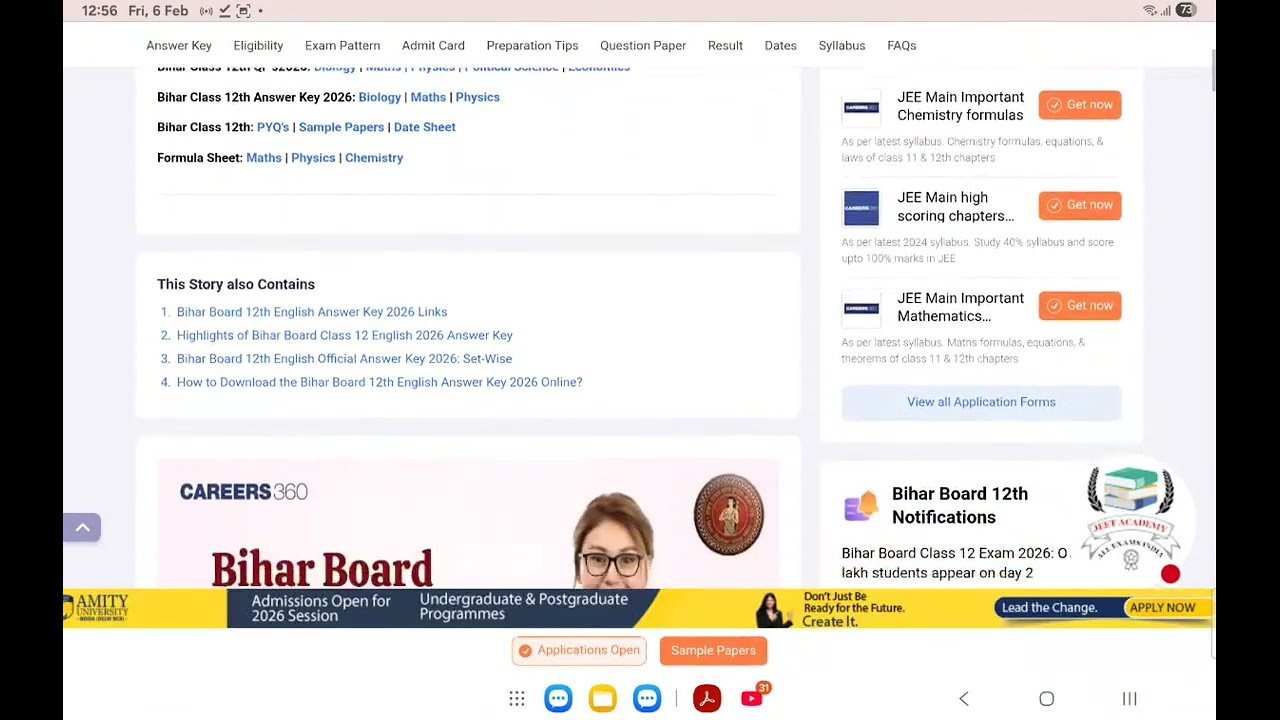Open the JEE Main Important Mathematics title

point(960,307)
